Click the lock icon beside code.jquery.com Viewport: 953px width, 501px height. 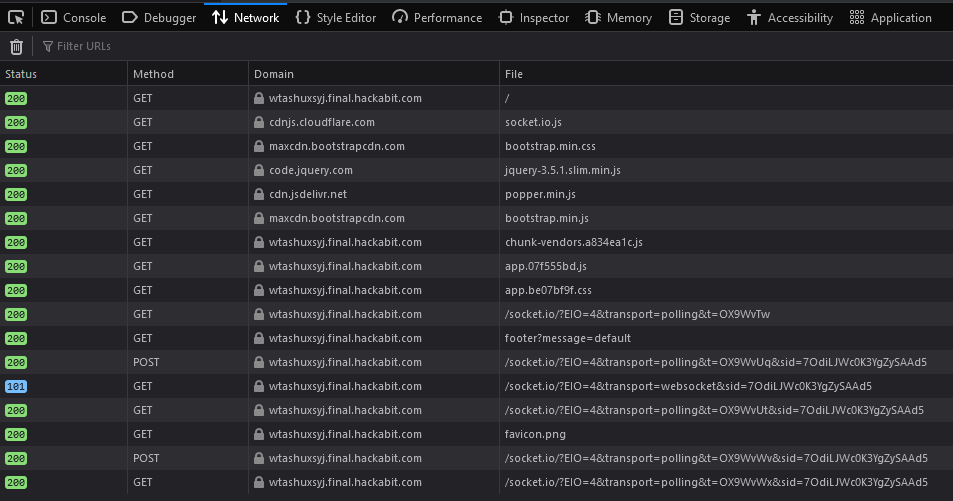pos(260,170)
